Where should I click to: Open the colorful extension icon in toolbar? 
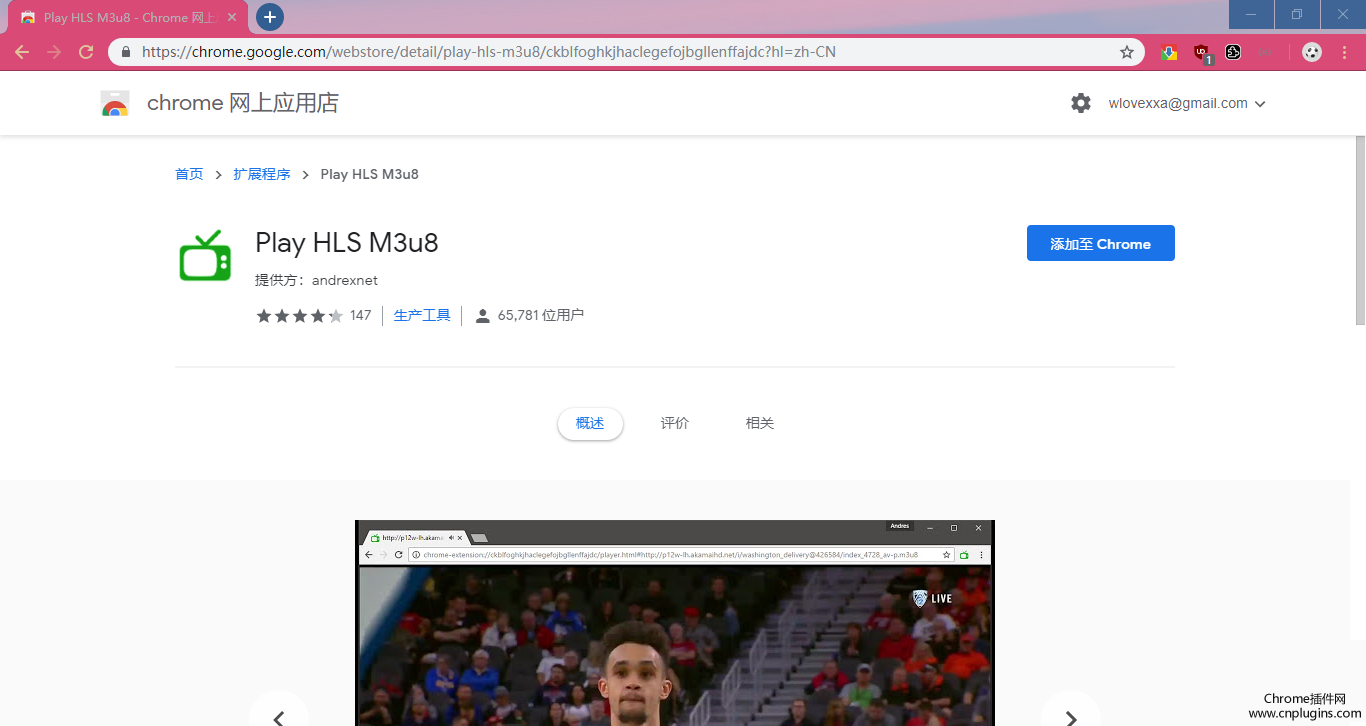coord(1169,52)
